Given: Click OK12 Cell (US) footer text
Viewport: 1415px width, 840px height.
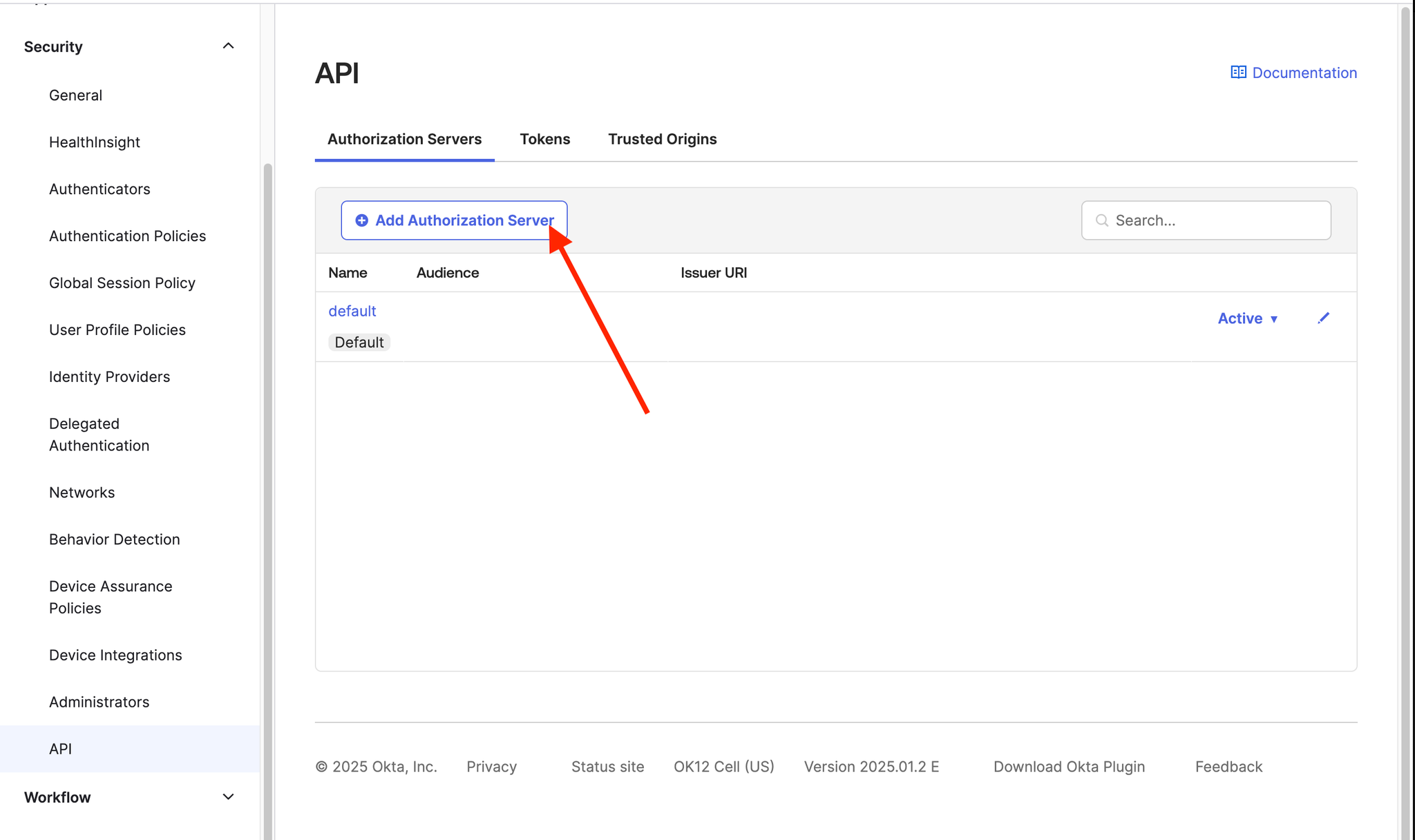Looking at the screenshot, I should [x=724, y=767].
